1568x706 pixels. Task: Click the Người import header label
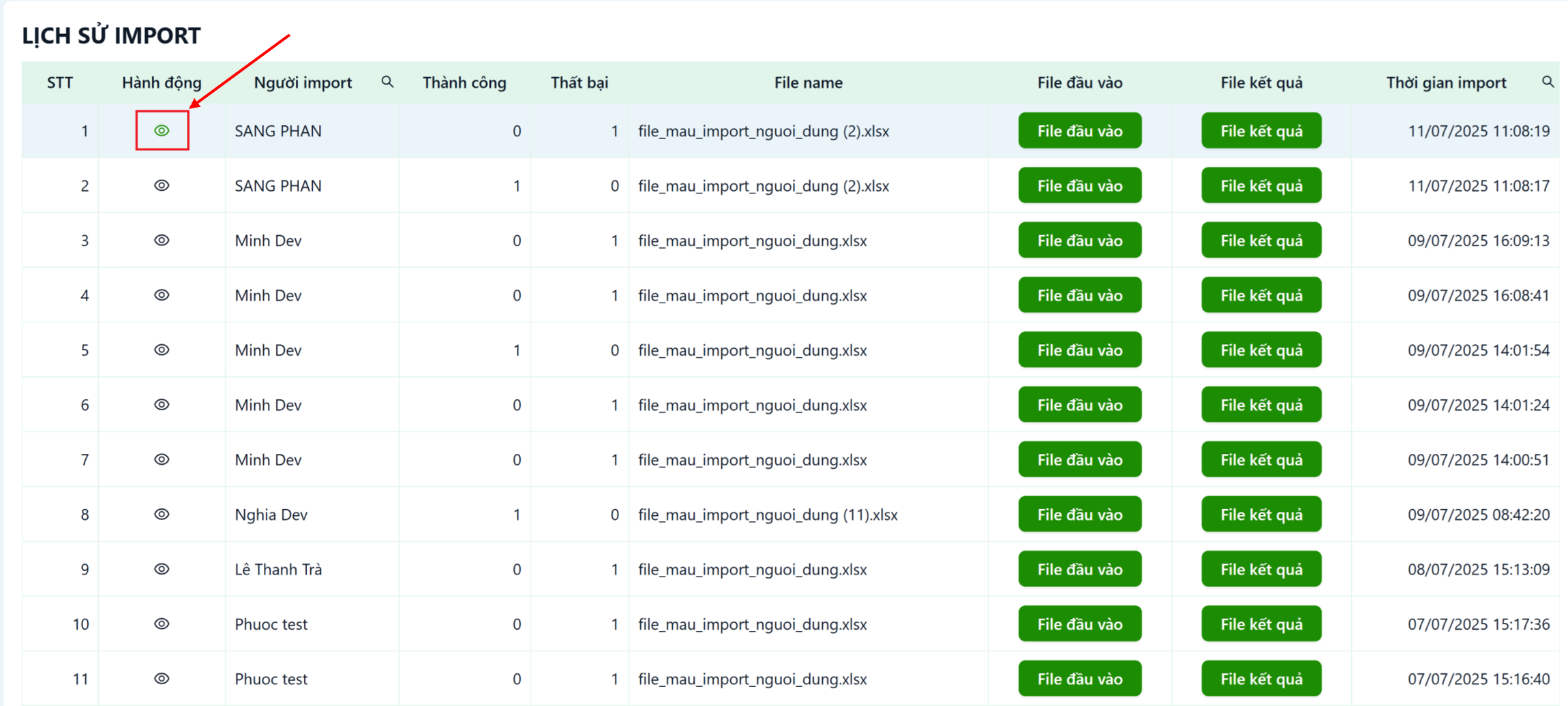(303, 82)
